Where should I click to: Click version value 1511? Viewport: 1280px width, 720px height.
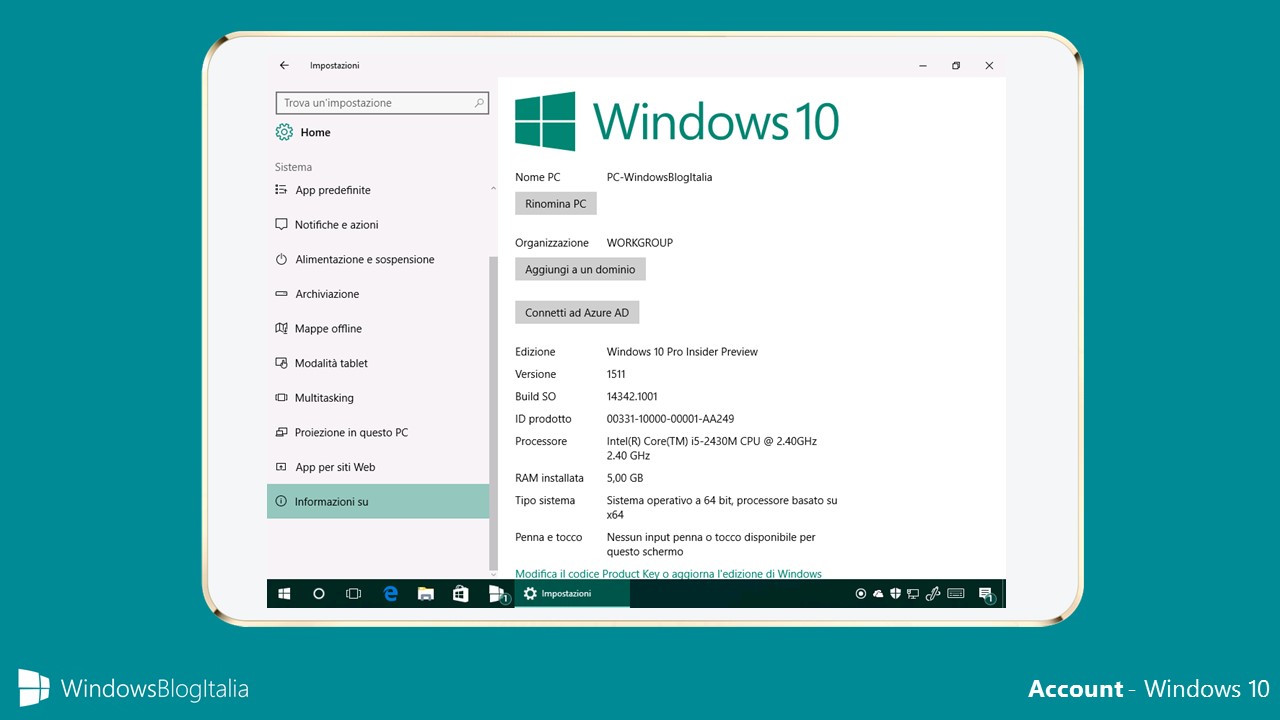[616, 374]
